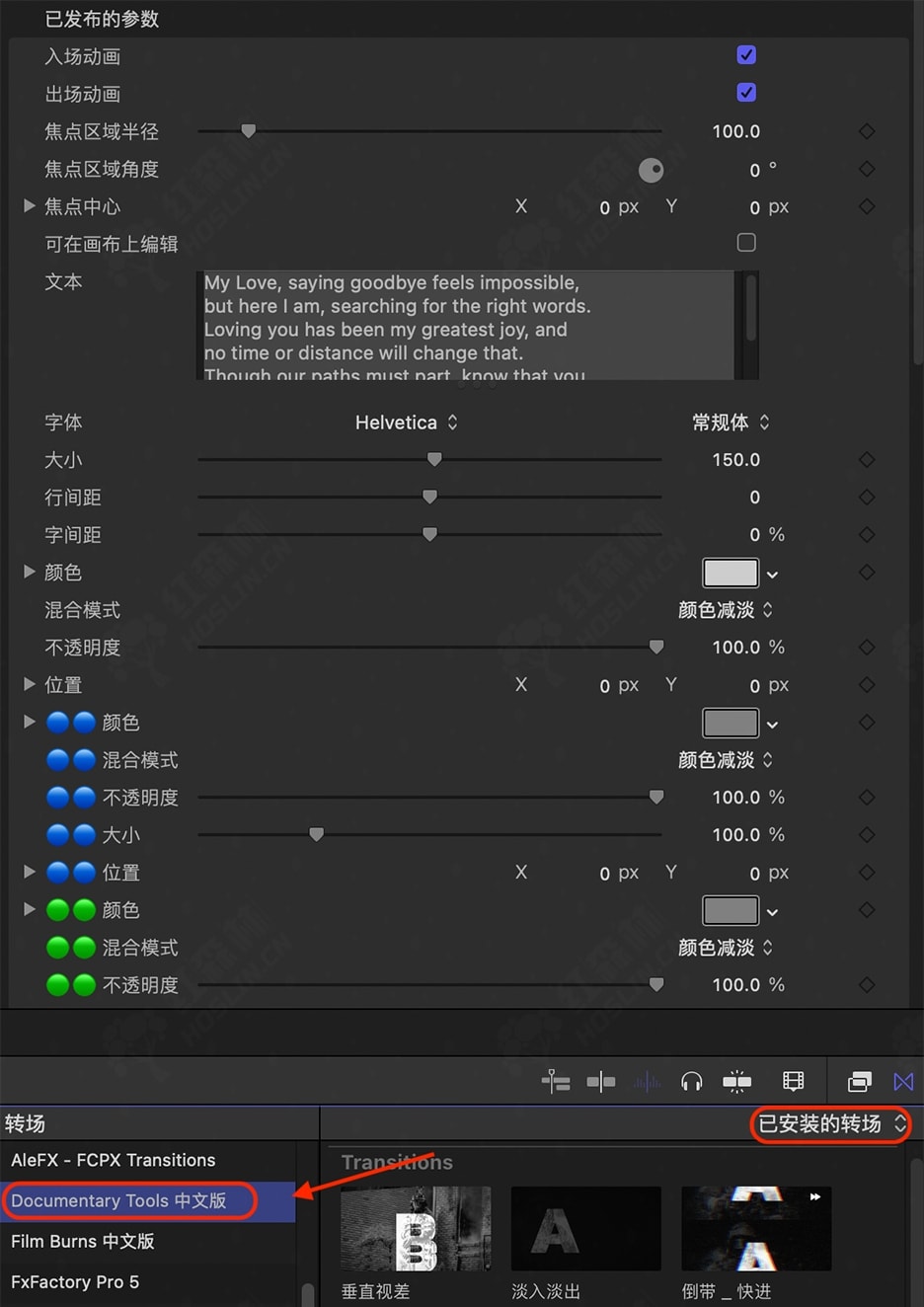
Task: Open arrow beside green-dot 颜色 swatch
Action: tap(773, 912)
